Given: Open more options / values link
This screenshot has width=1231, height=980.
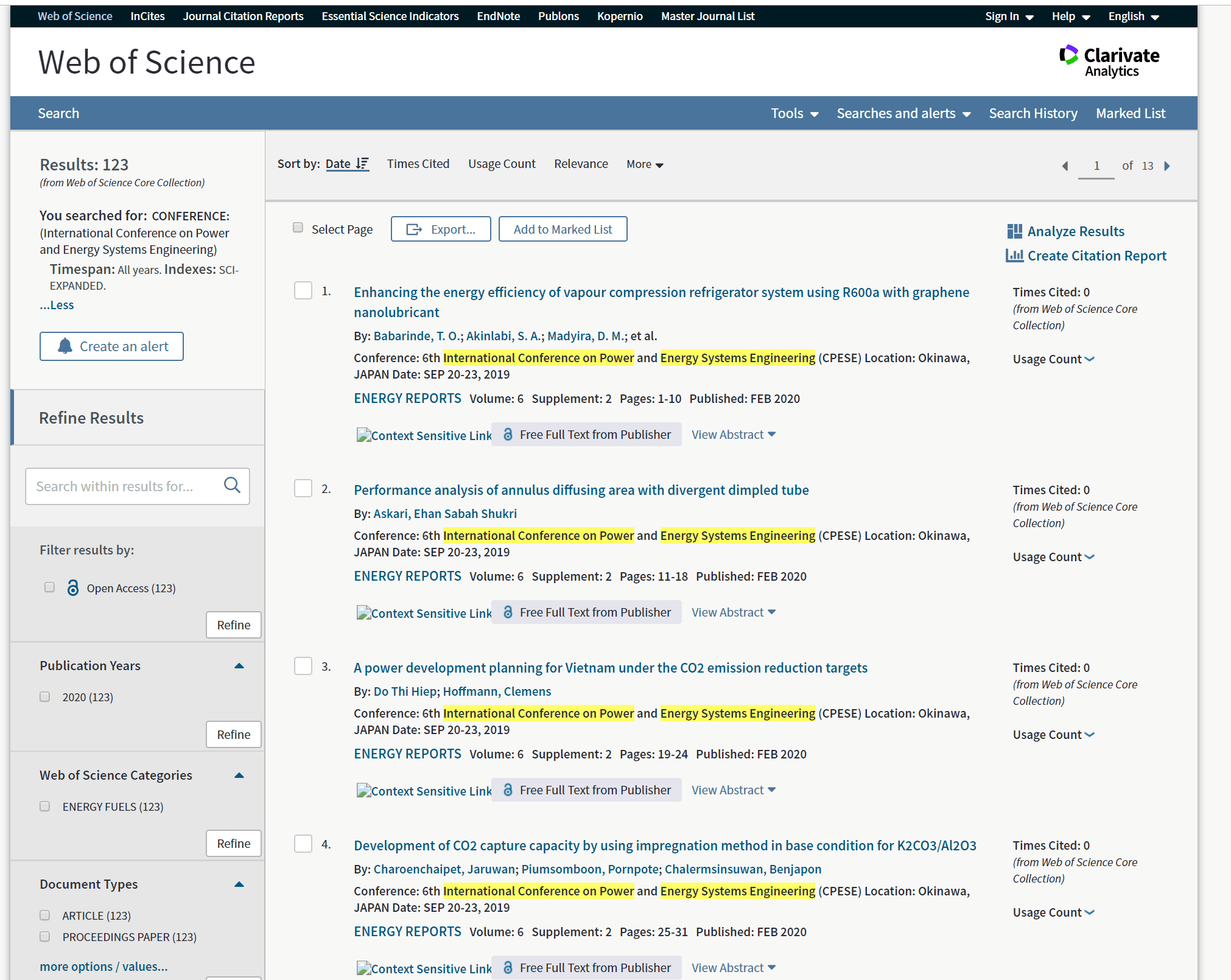Looking at the screenshot, I should click(103, 967).
